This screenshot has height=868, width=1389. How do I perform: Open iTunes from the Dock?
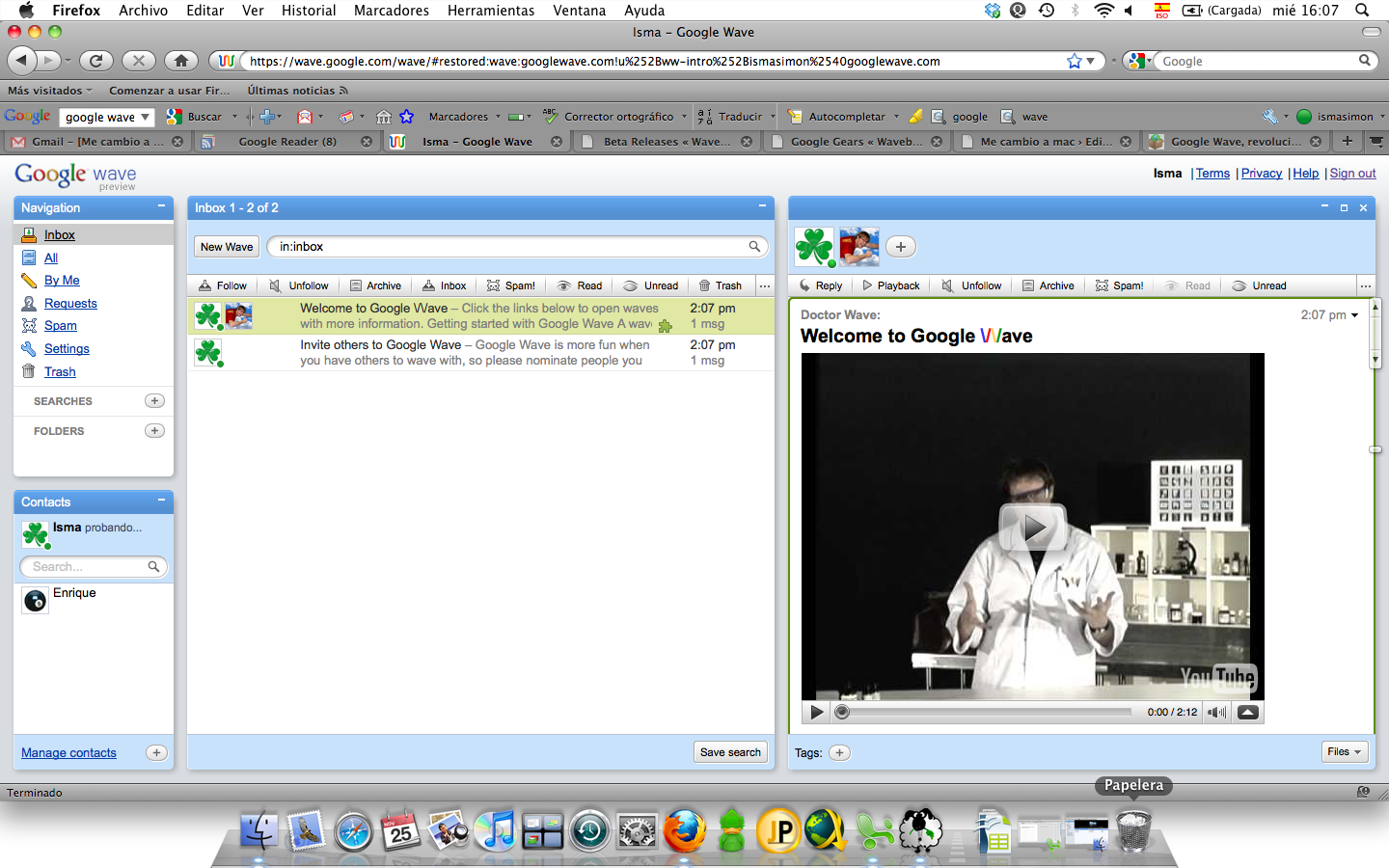(x=495, y=830)
